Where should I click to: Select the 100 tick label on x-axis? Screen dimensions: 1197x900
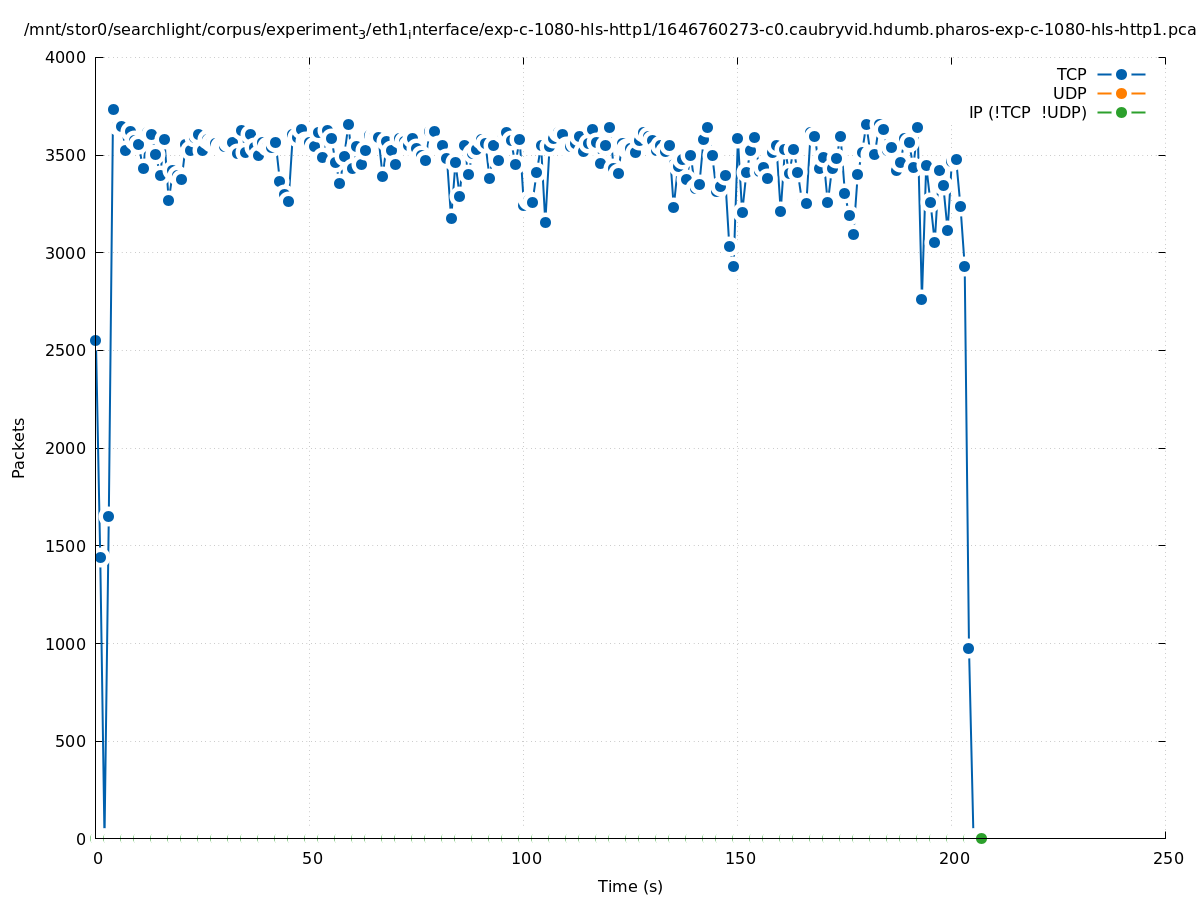coord(525,858)
